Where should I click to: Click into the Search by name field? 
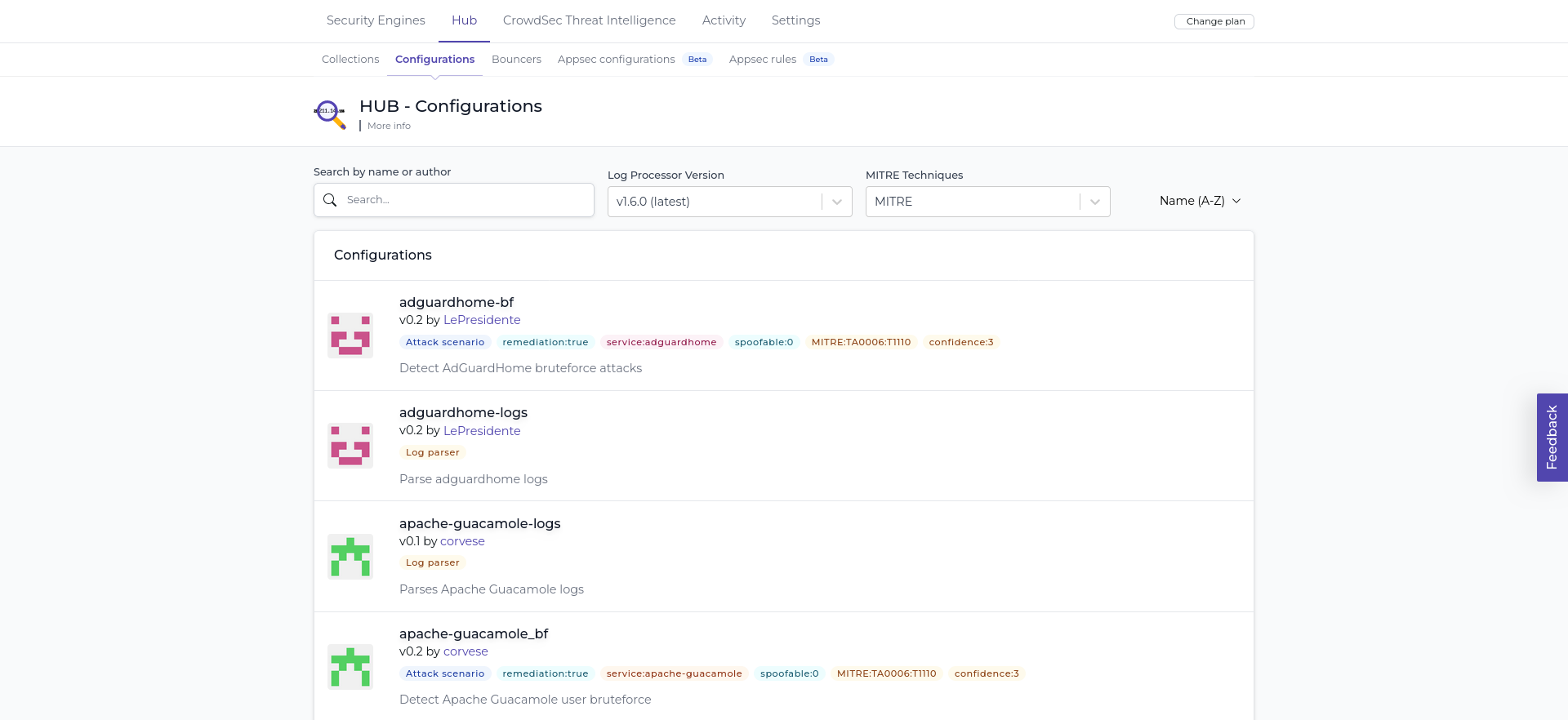(465, 200)
